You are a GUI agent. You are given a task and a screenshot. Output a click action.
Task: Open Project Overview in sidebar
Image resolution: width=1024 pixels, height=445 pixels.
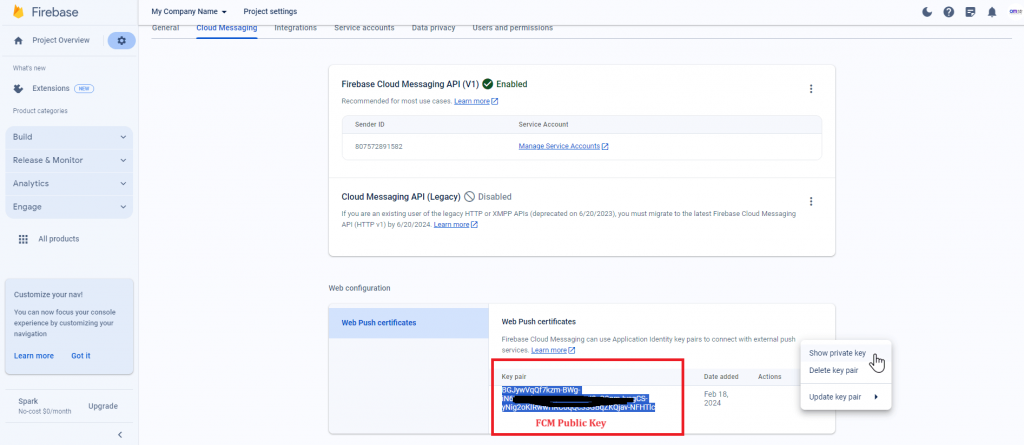point(61,41)
